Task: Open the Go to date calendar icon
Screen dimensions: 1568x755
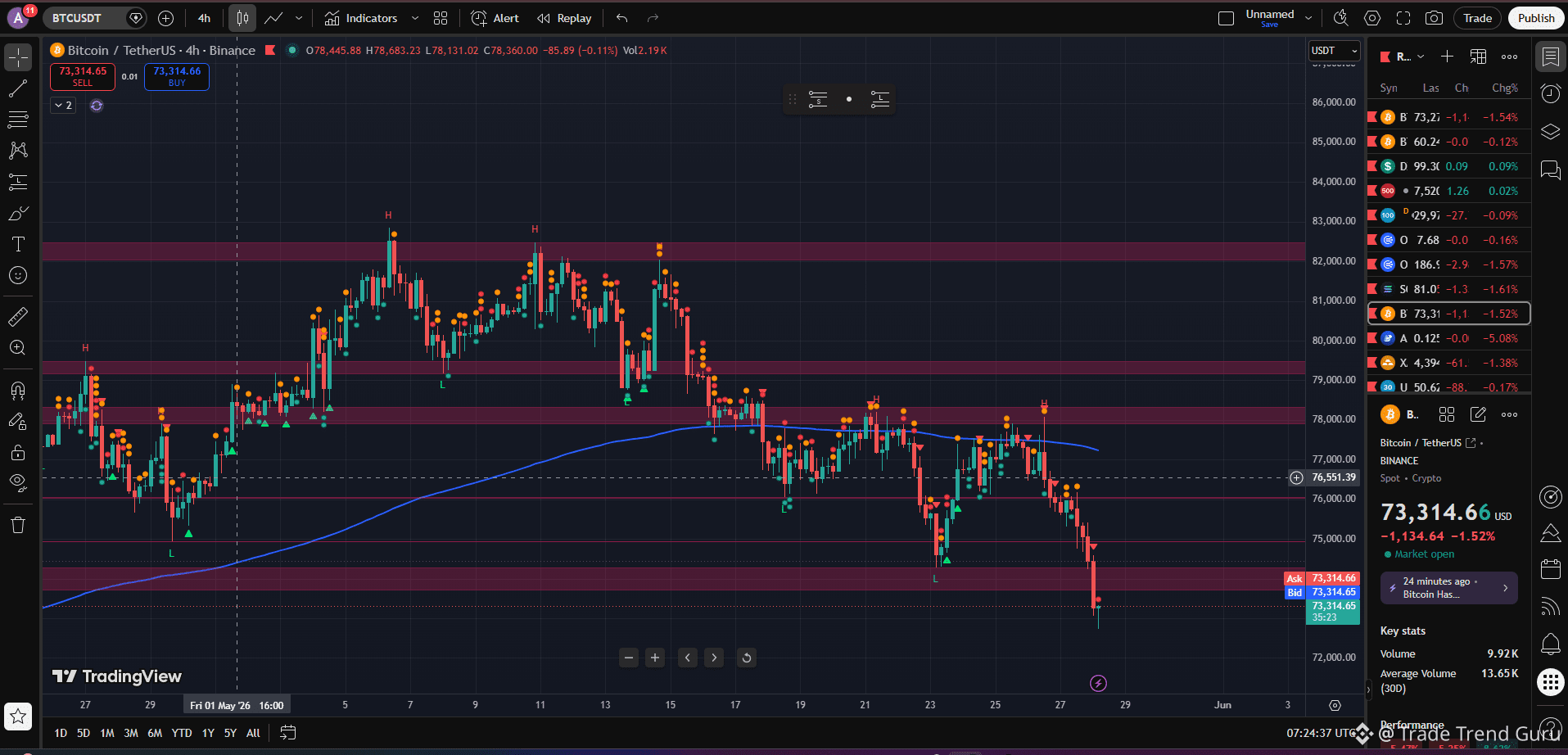Action: click(288, 733)
